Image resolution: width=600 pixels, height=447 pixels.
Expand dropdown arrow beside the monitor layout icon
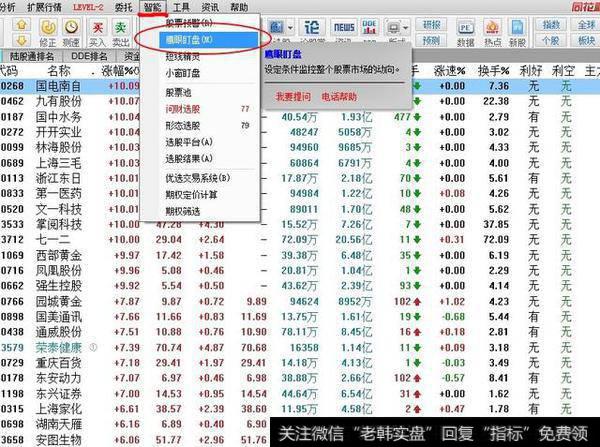click(x=405, y=28)
